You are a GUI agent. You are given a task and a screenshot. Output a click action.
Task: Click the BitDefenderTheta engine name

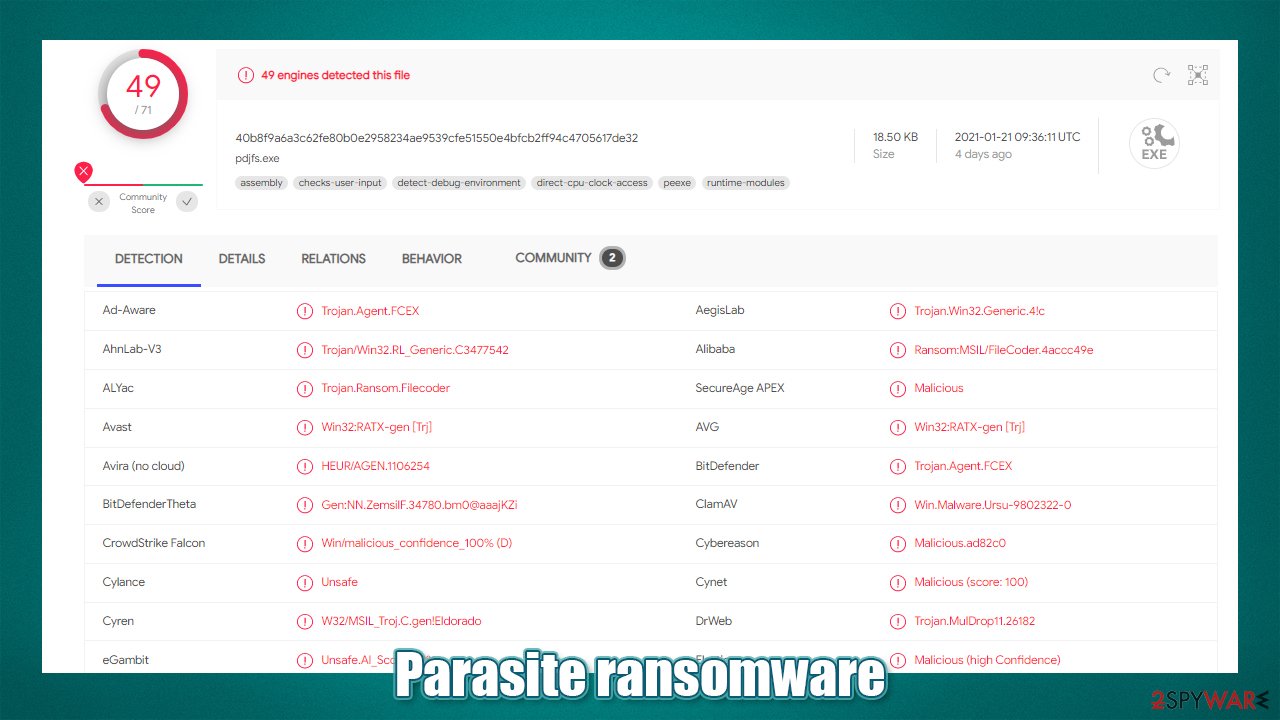(149, 505)
